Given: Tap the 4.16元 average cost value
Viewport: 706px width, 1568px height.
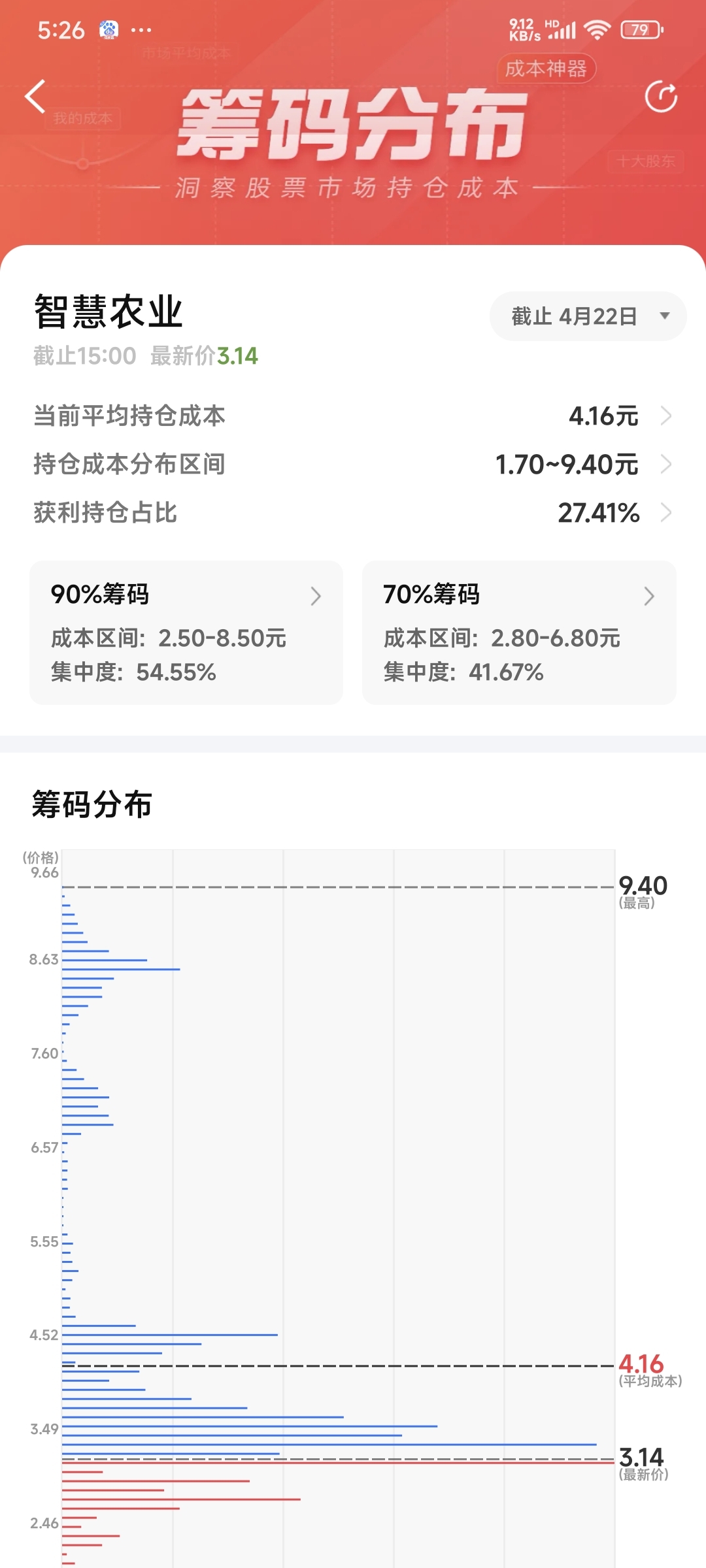Looking at the screenshot, I should pyautogui.click(x=603, y=416).
